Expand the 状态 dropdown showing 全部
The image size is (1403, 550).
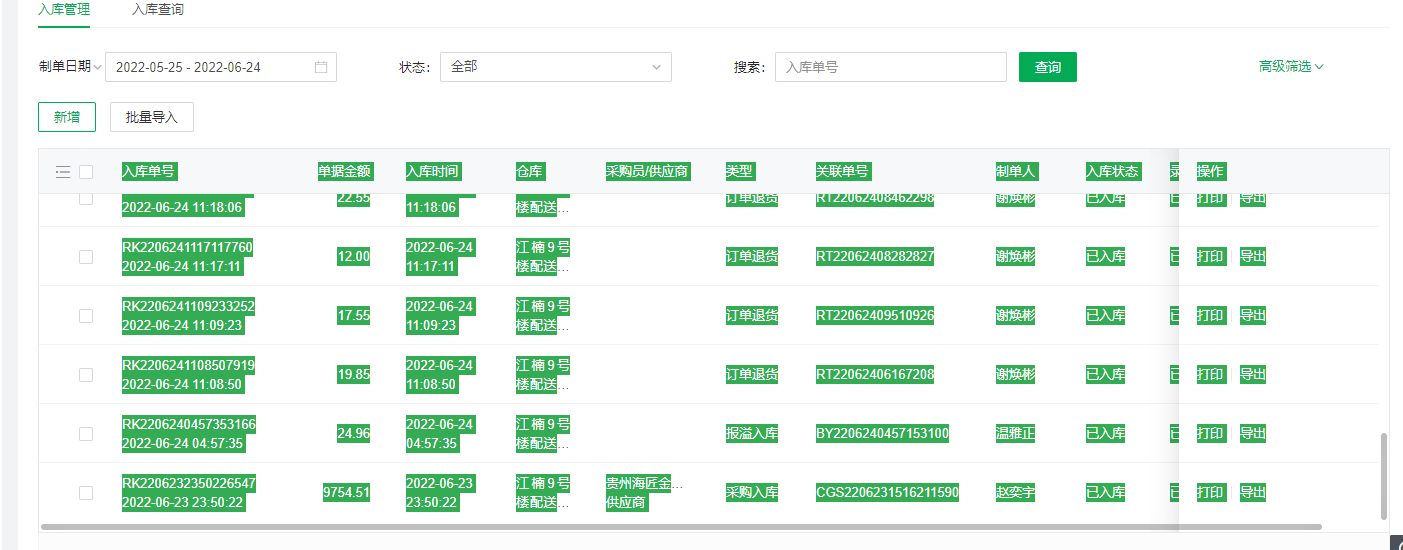click(x=555, y=67)
